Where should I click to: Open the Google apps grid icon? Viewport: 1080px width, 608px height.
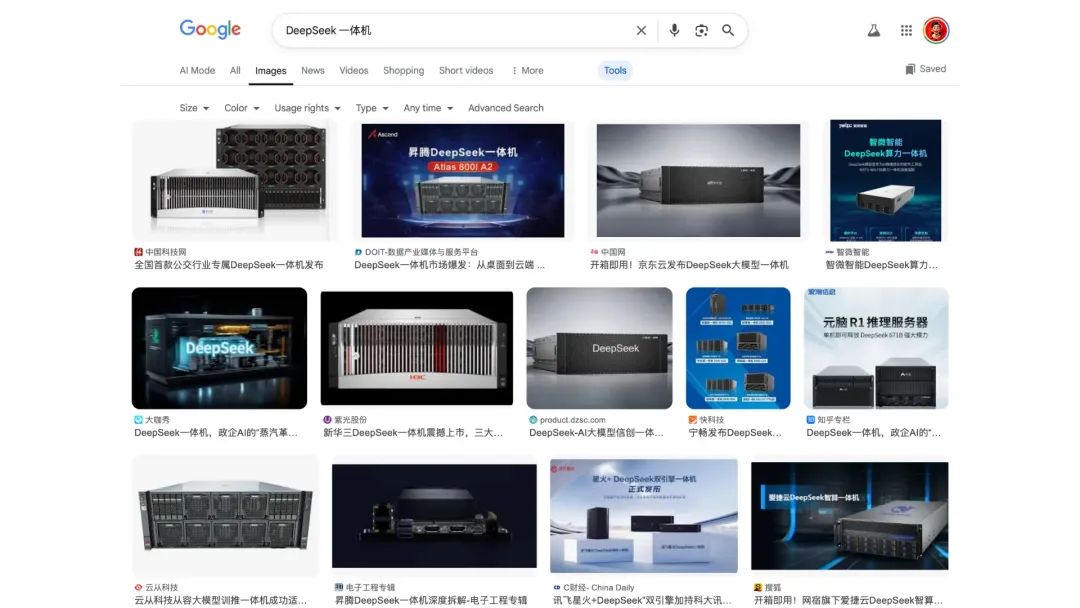coord(905,30)
